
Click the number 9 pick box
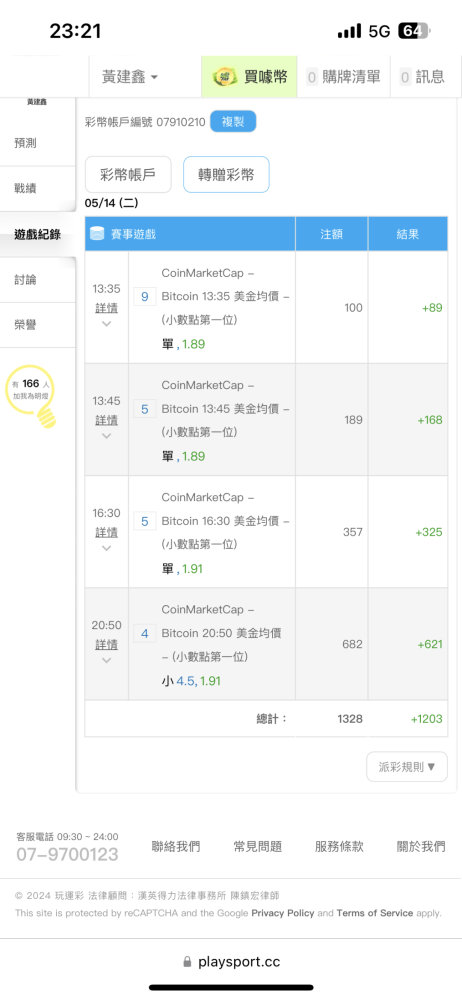[x=144, y=297]
